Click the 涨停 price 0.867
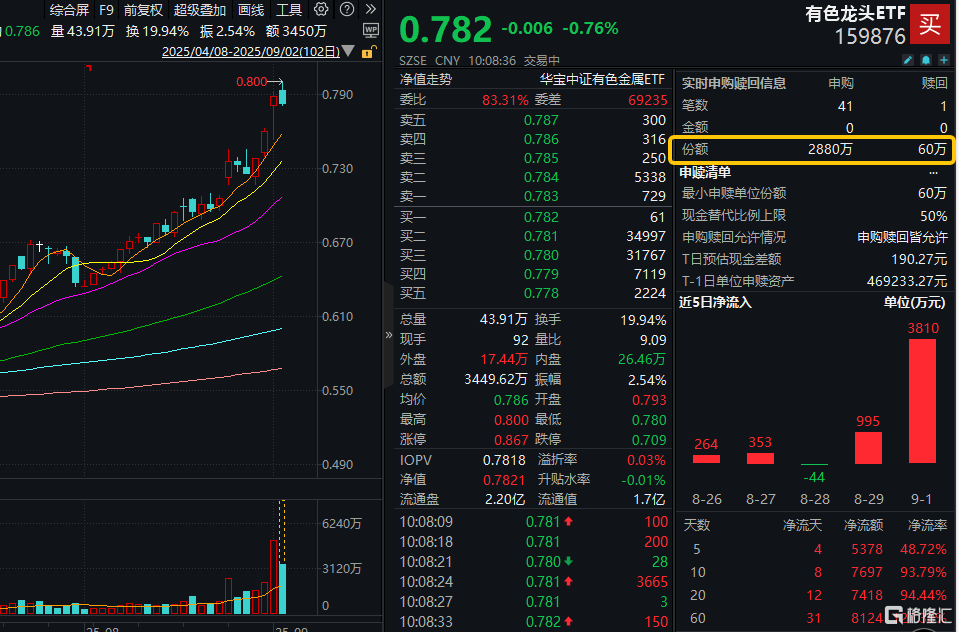The height and width of the screenshot is (632, 959). 511,440
